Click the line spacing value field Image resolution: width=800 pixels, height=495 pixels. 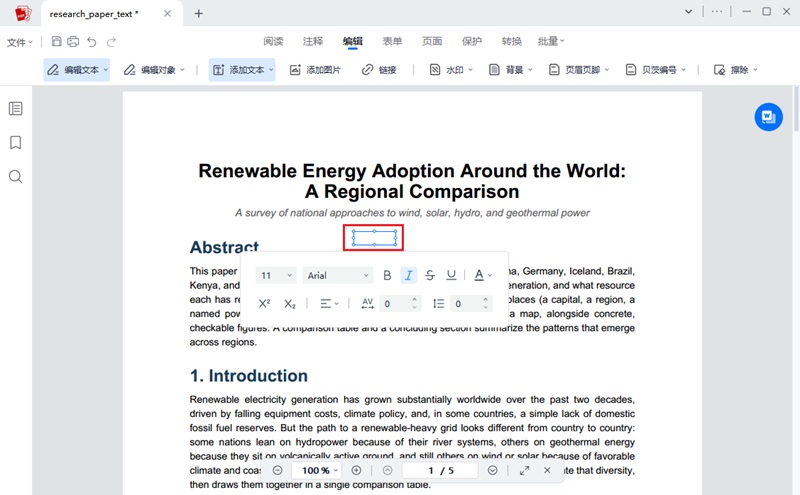[467, 304]
